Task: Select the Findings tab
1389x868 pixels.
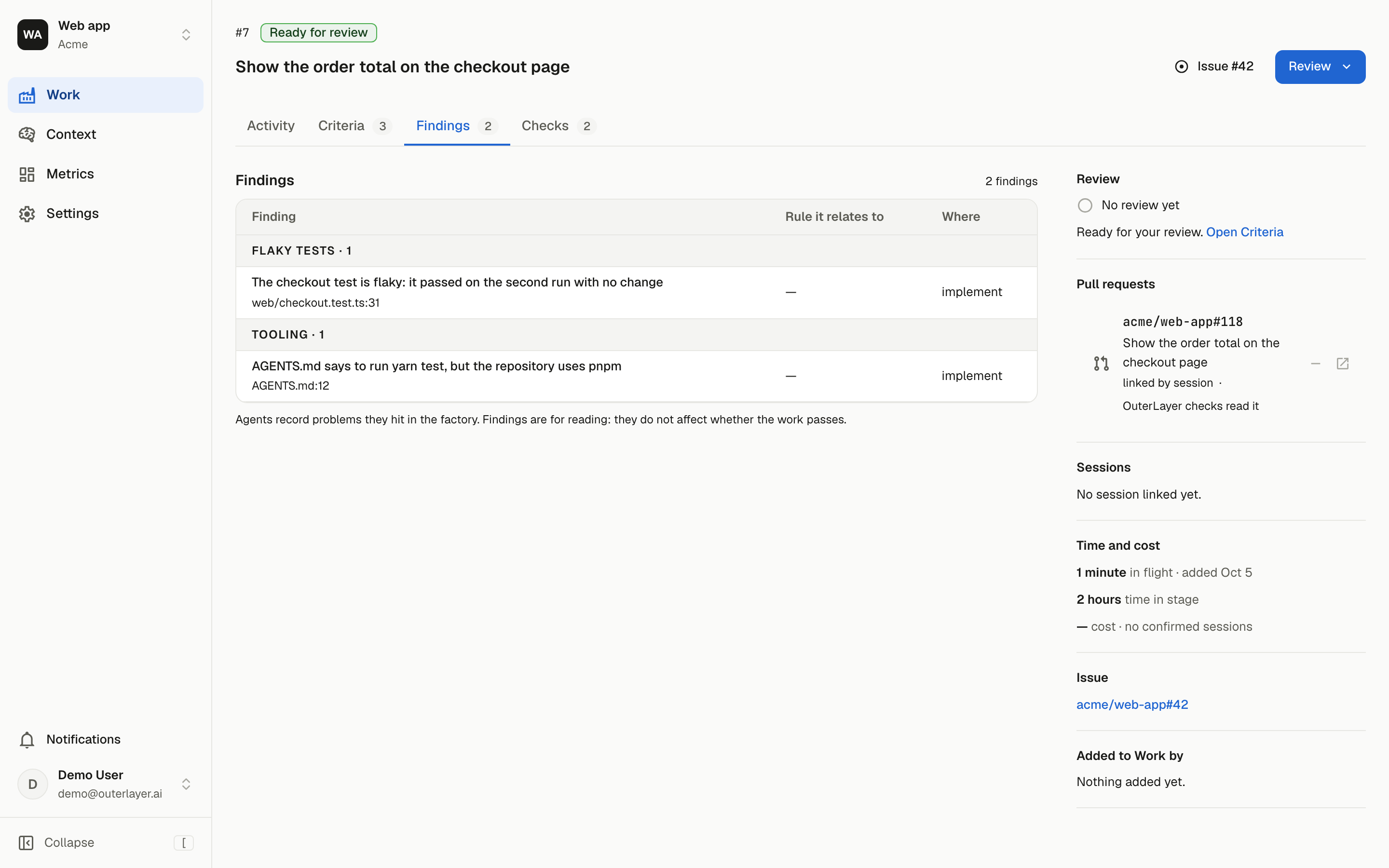Action: [457, 126]
